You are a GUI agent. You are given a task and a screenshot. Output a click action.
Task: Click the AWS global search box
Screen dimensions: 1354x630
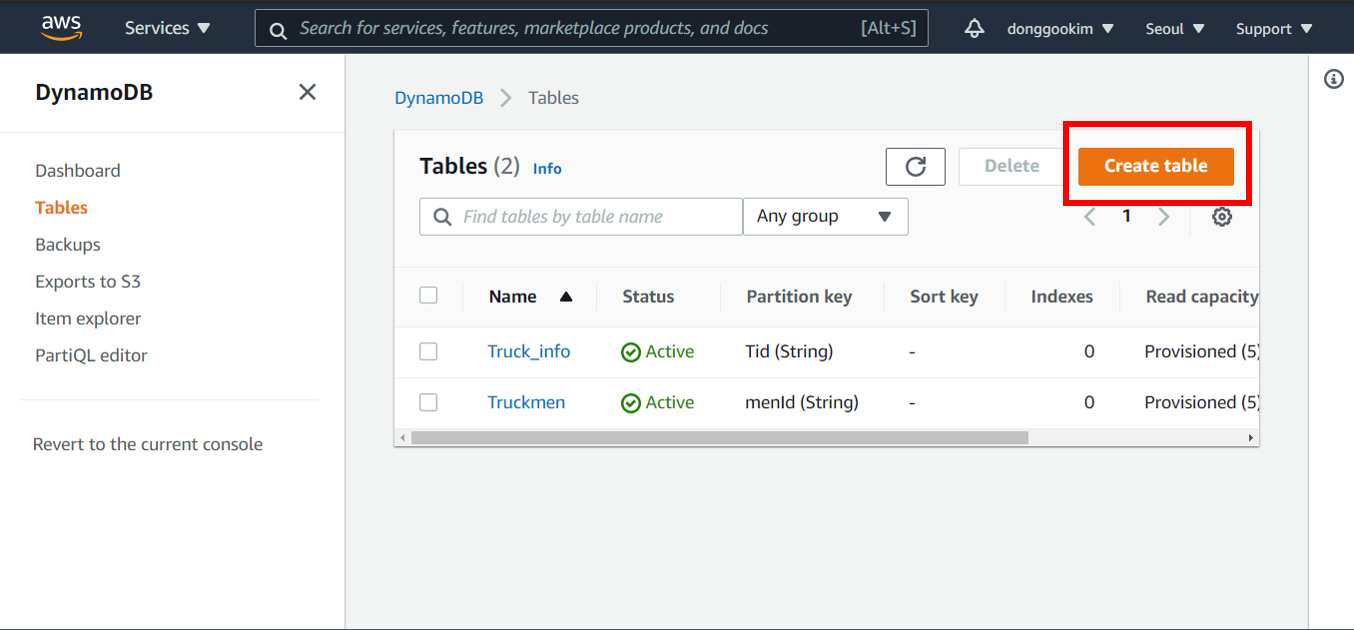pos(592,28)
